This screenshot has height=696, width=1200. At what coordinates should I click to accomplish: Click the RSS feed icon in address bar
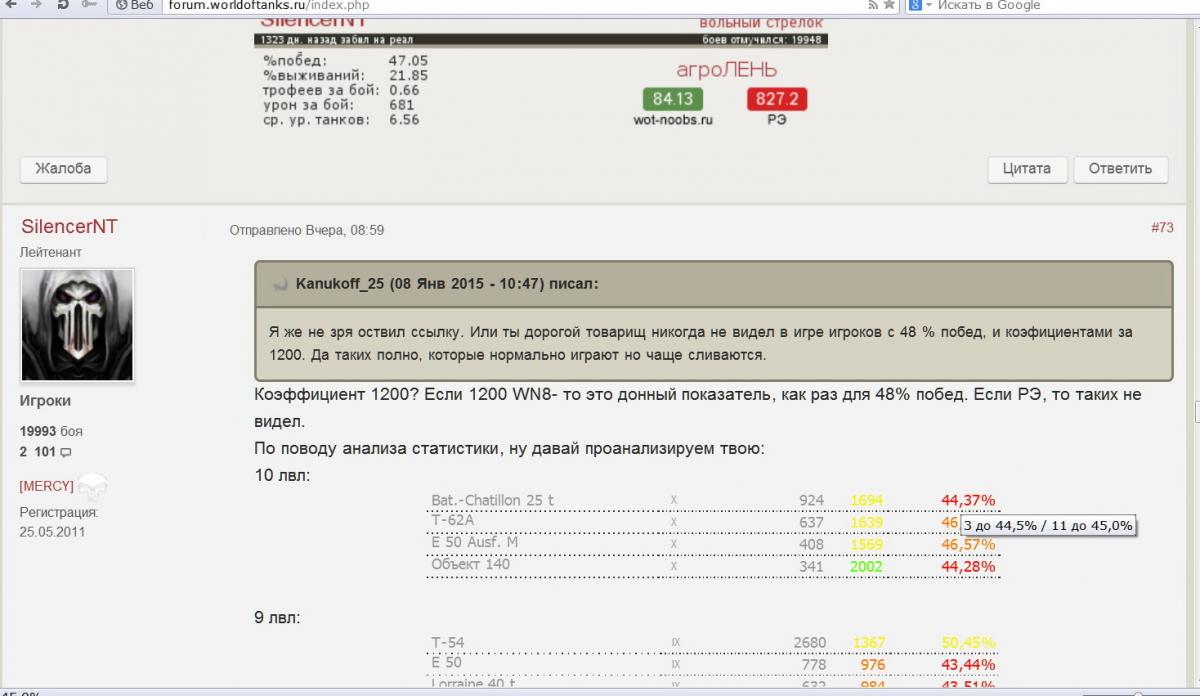tap(873, 5)
